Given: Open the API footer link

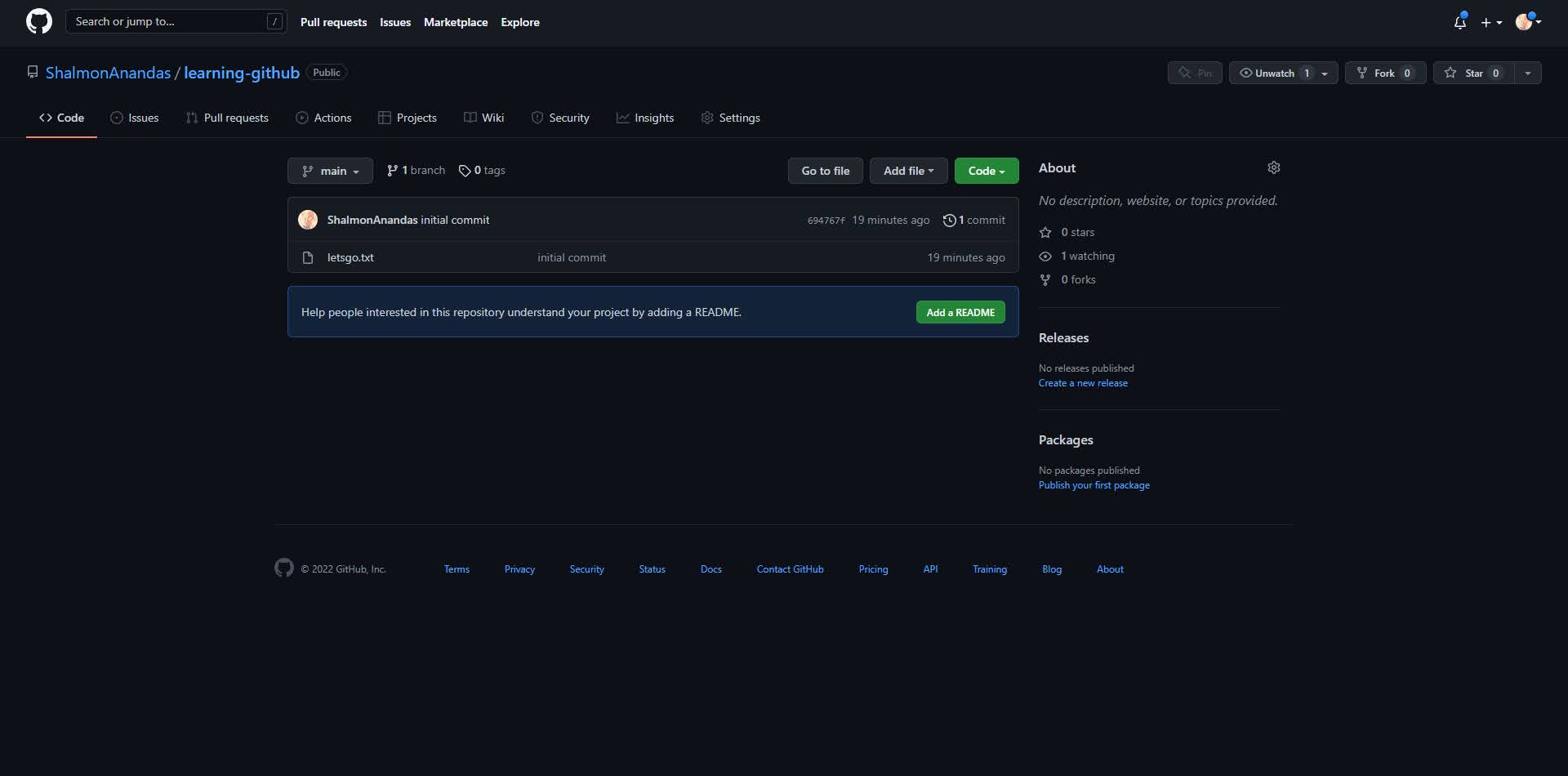Looking at the screenshot, I should click(930, 569).
